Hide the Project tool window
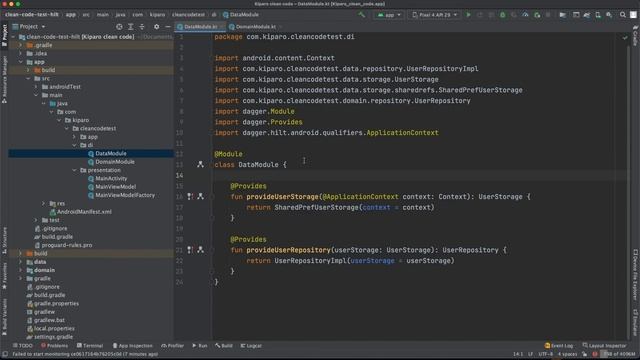Viewport: 640px width, 360px height. tap(168, 27)
